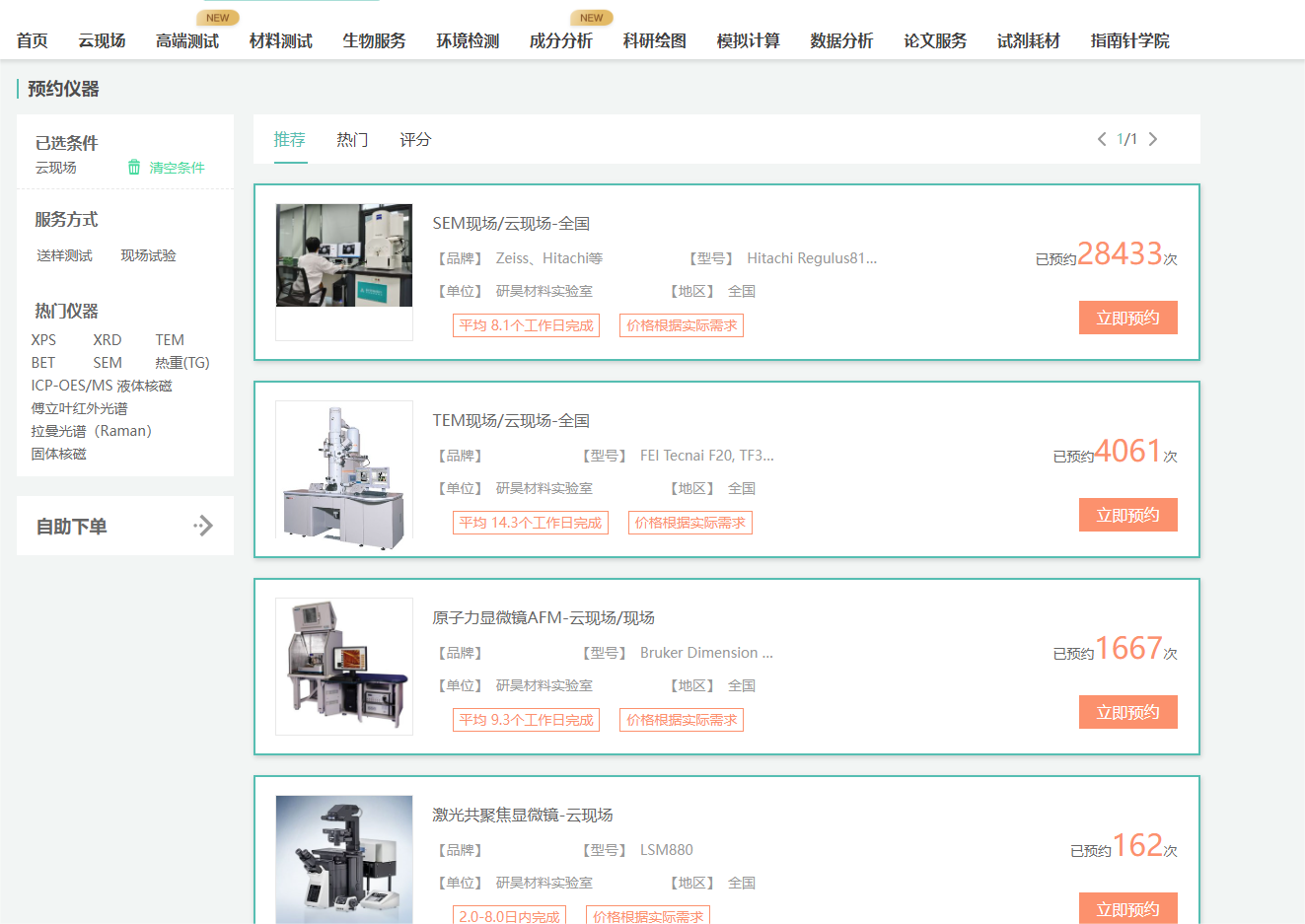The width and height of the screenshot is (1305, 924).
Task: Click 立即预约 on the SEM现场 listing
Action: click(x=1127, y=317)
